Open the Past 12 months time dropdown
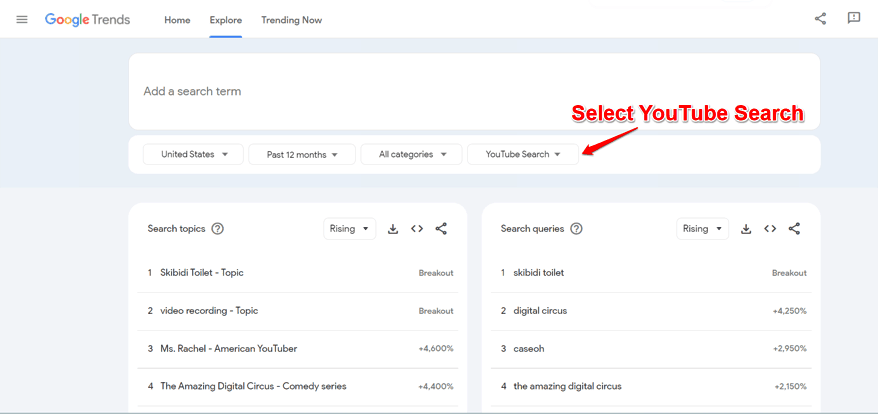 [x=302, y=154]
